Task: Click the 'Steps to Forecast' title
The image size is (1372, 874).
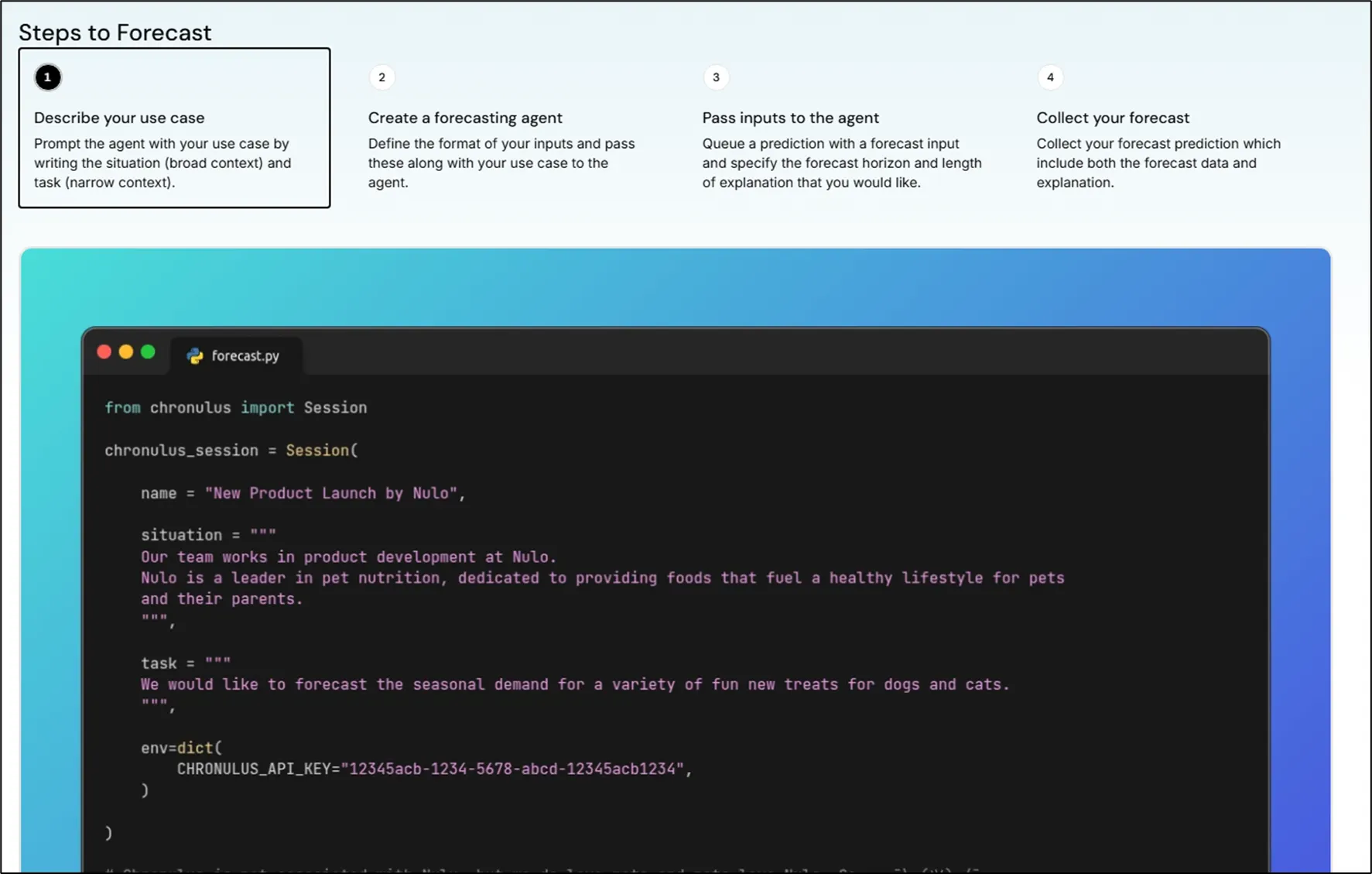Action: coord(115,33)
